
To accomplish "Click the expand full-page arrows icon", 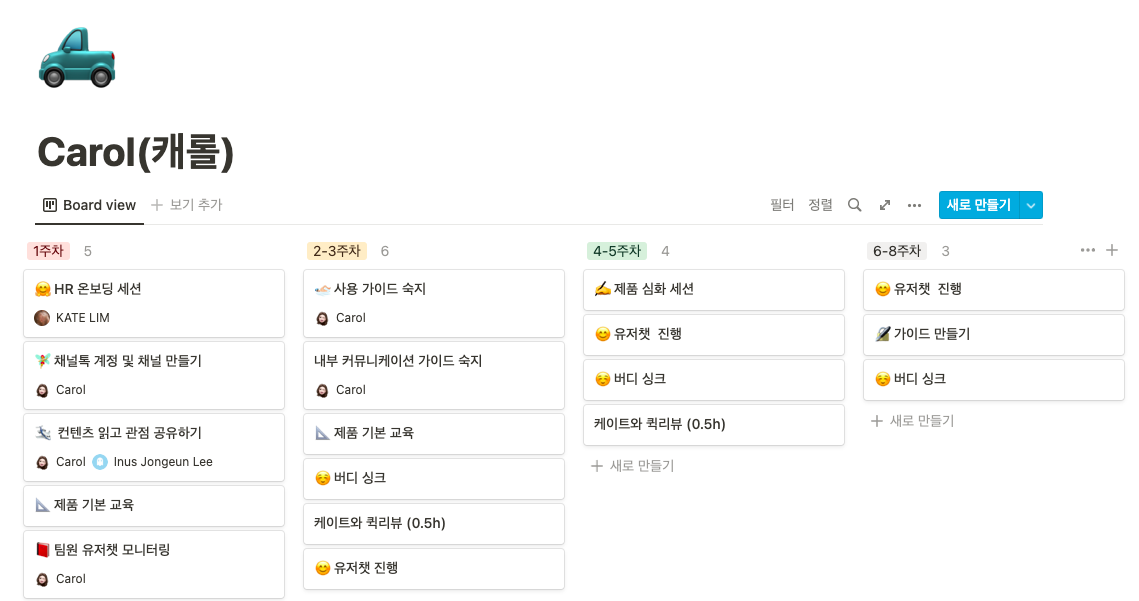I will tap(884, 205).
